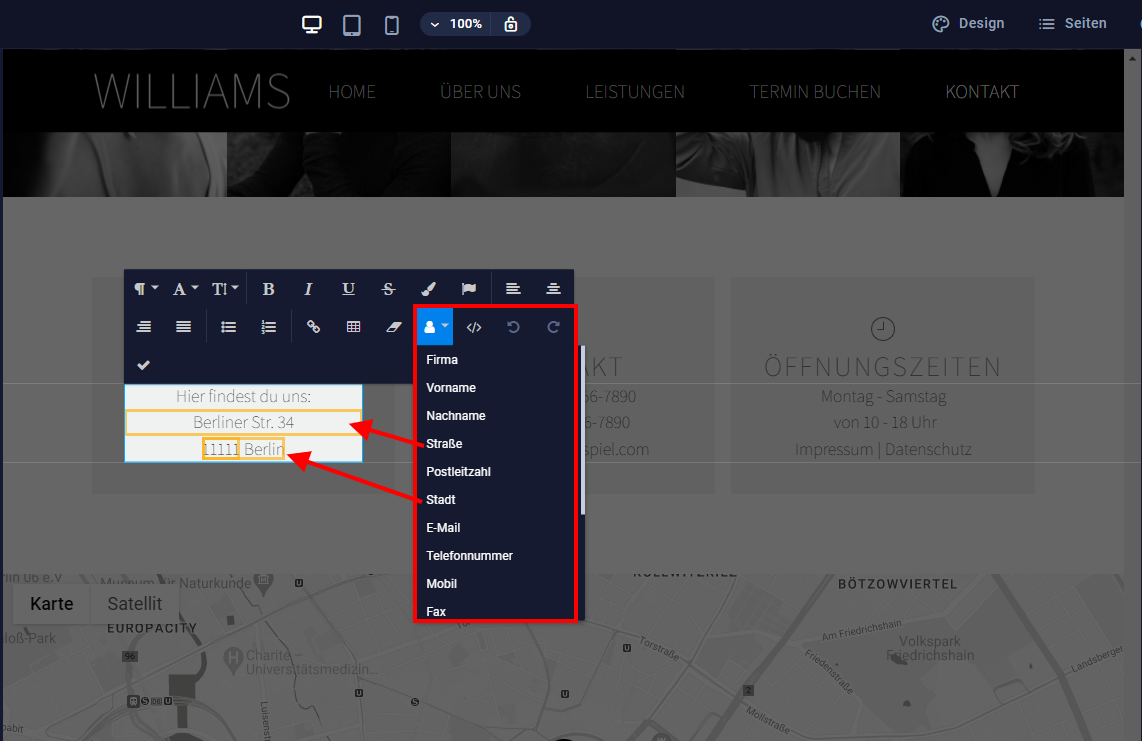Switch map to Satellit view
Viewport: 1142px width, 741px height.
click(135, 604)
